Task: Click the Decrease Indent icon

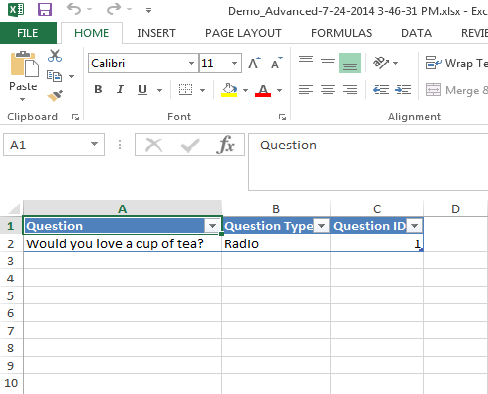Action: point(381,89)
